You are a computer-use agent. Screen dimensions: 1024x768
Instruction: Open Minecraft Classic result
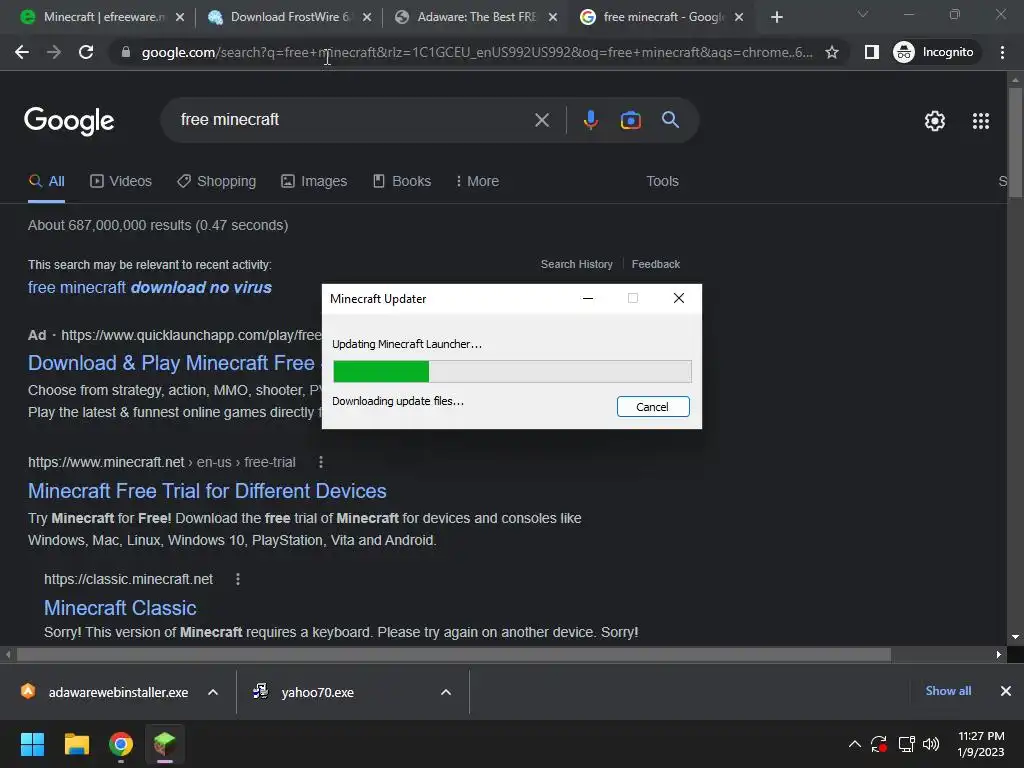point(120,608)
